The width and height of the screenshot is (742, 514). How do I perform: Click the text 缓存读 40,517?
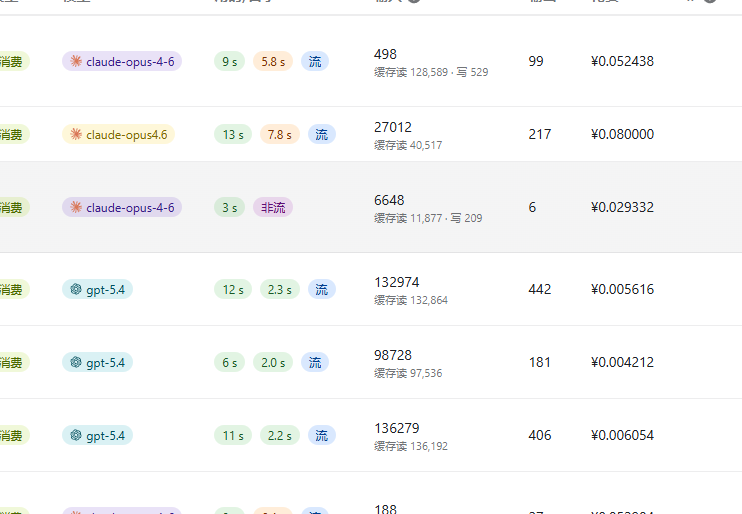click(408, 145)
